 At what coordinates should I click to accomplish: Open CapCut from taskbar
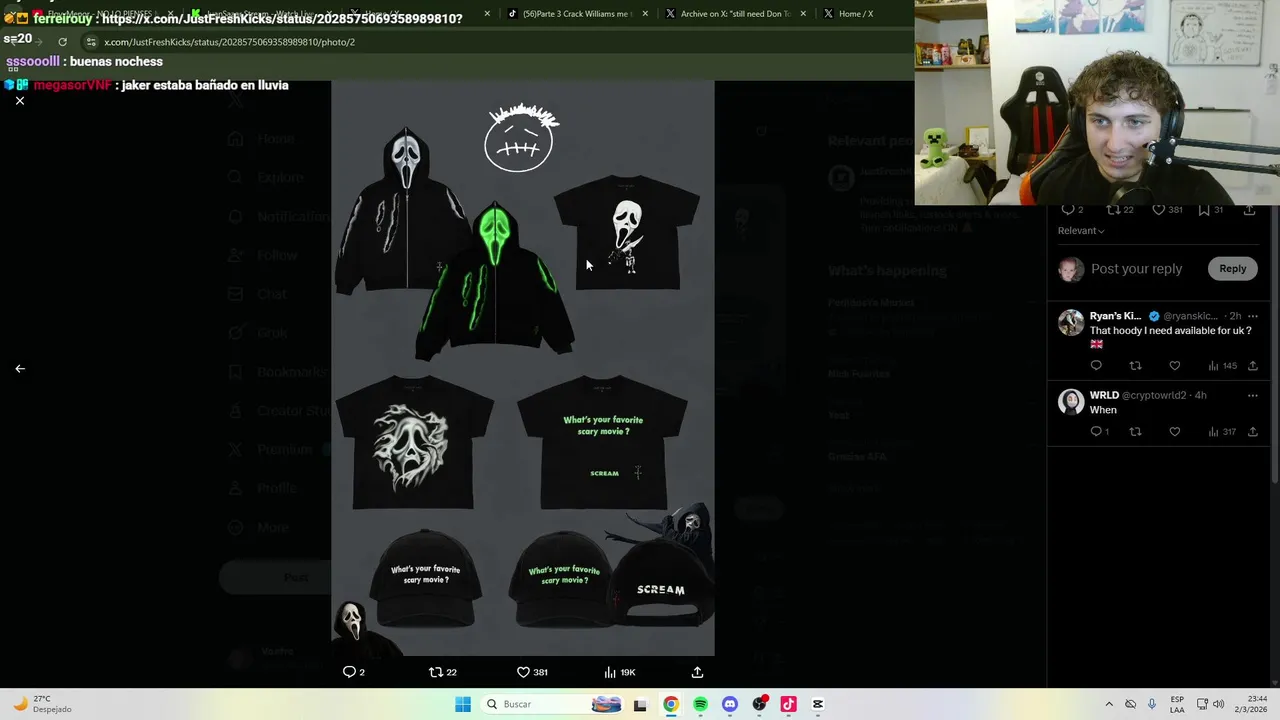coord(818,704)
